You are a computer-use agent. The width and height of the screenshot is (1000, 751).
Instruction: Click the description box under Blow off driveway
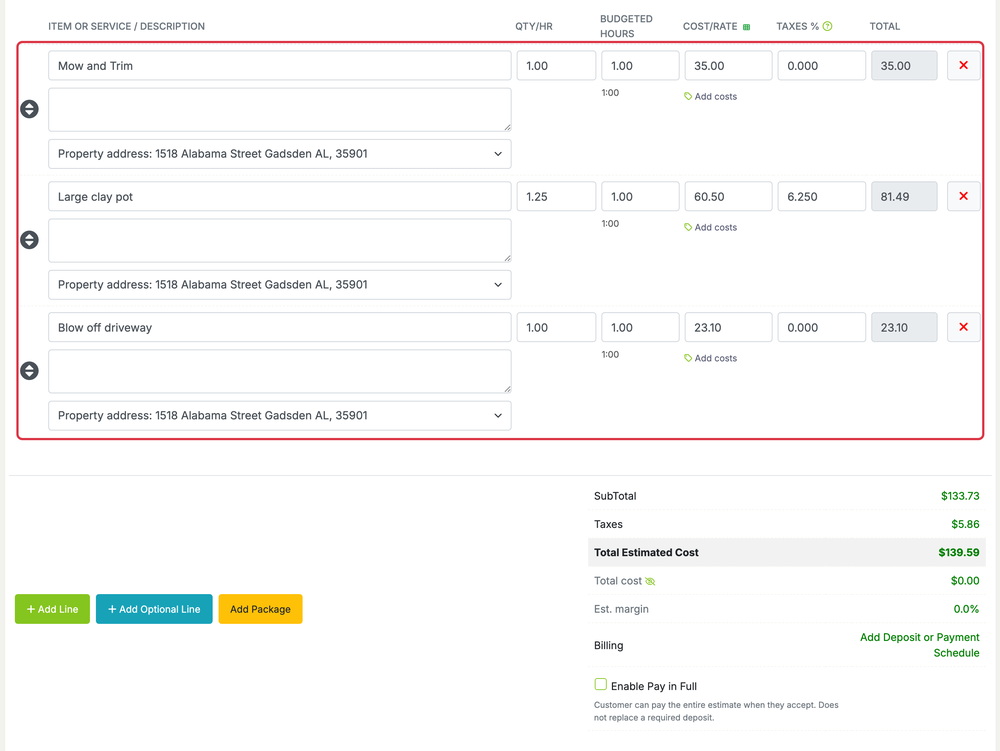pos(279,371)
